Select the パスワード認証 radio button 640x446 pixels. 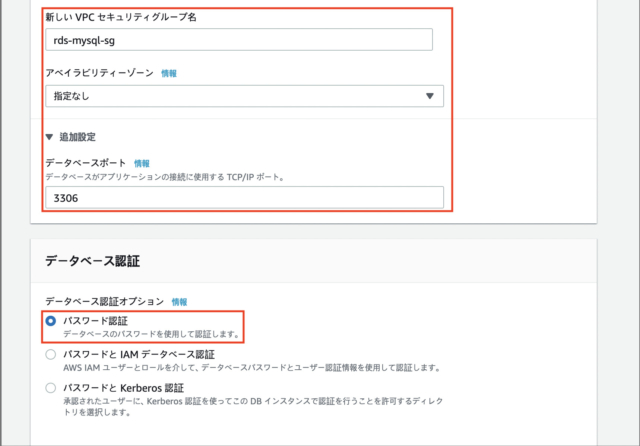(x=51, y=321)
